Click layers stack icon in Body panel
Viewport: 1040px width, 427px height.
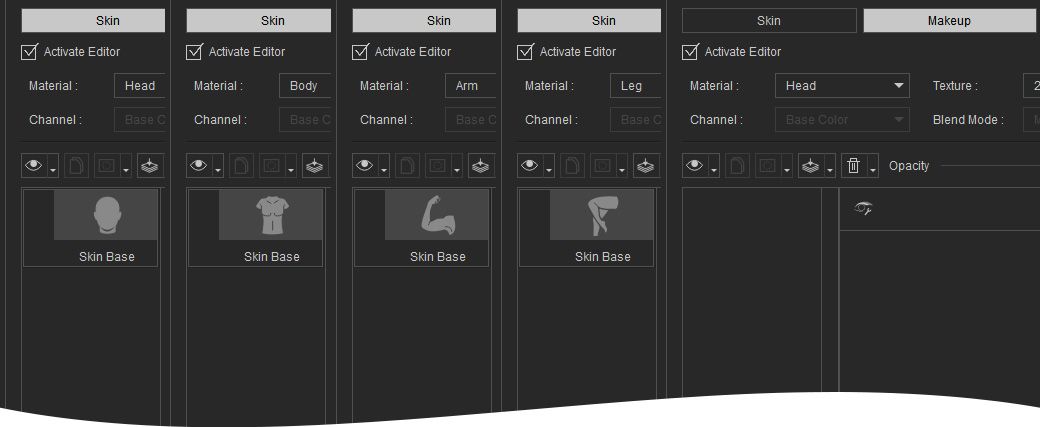click(x=315, y=166)
